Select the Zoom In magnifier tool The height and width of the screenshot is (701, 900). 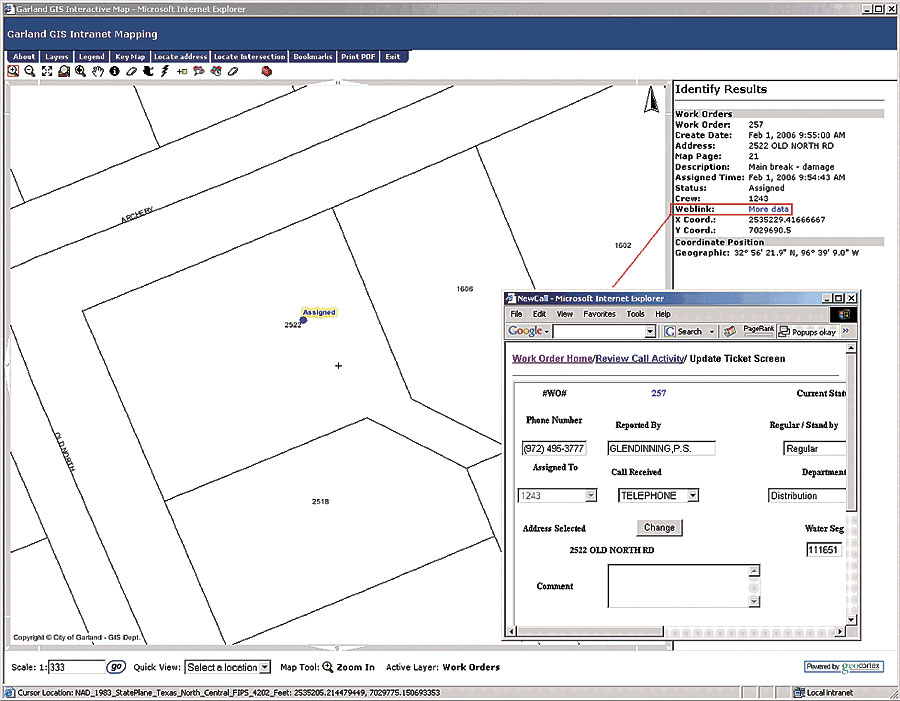(14, 72)
